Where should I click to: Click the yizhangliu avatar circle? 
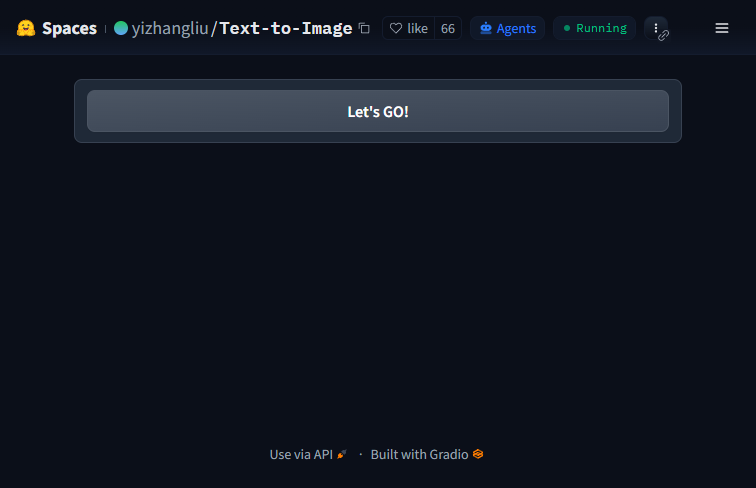(x=121, y=28)
